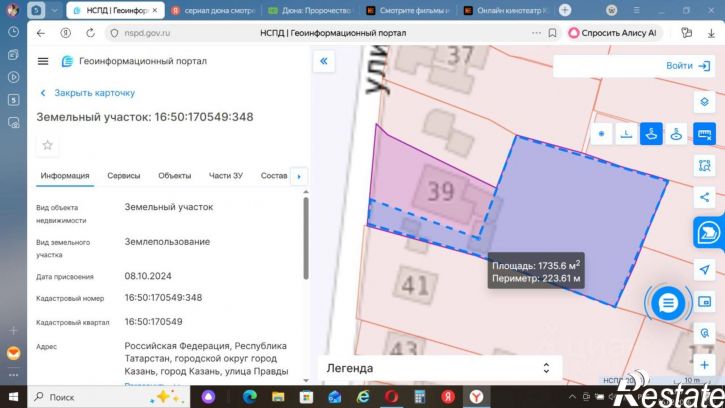
Task: Click the cadastral quarter value 16:50:170549
Action: coord(153,321)
